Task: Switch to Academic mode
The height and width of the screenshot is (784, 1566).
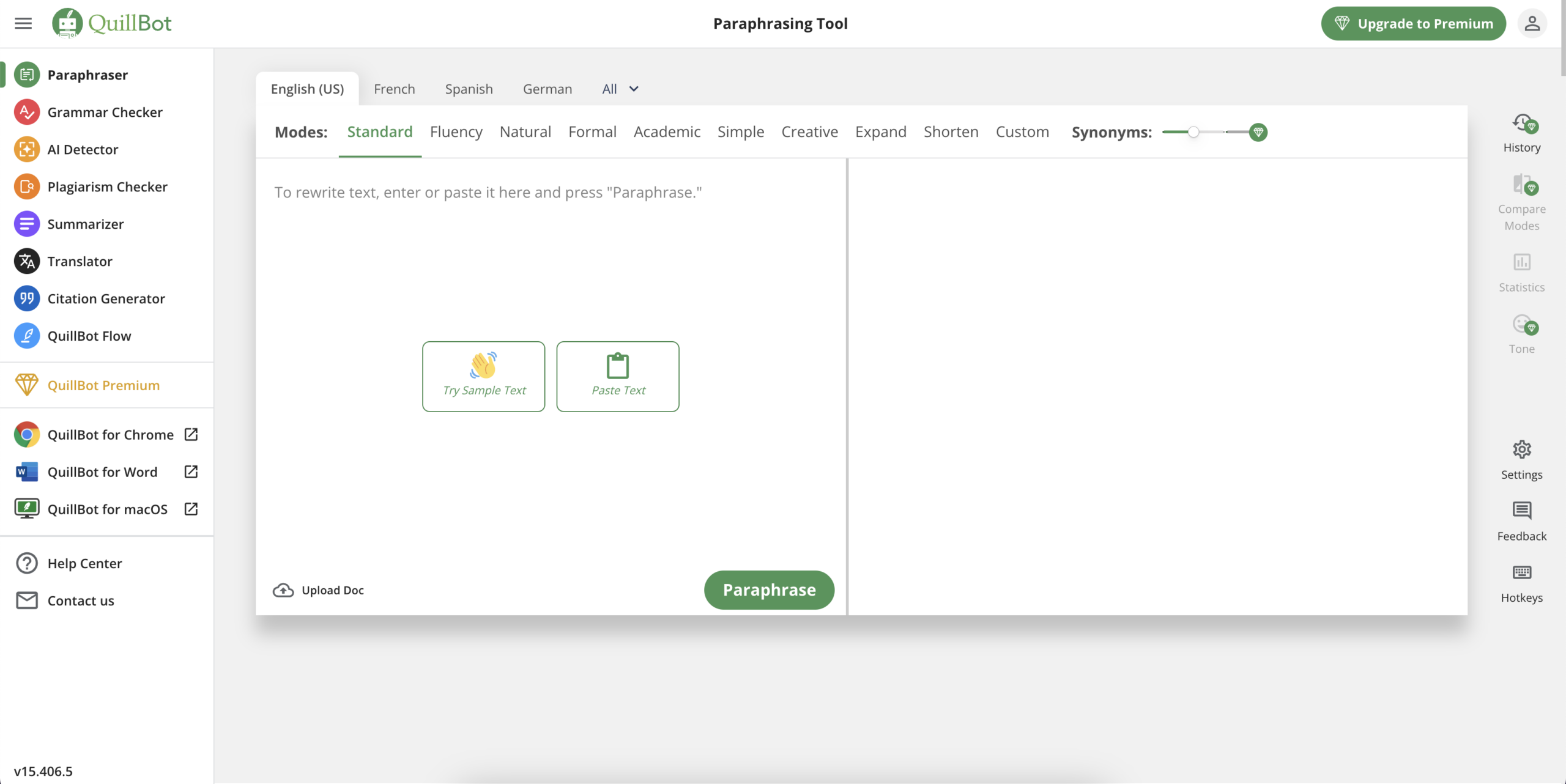Action: tap(667, 132)
